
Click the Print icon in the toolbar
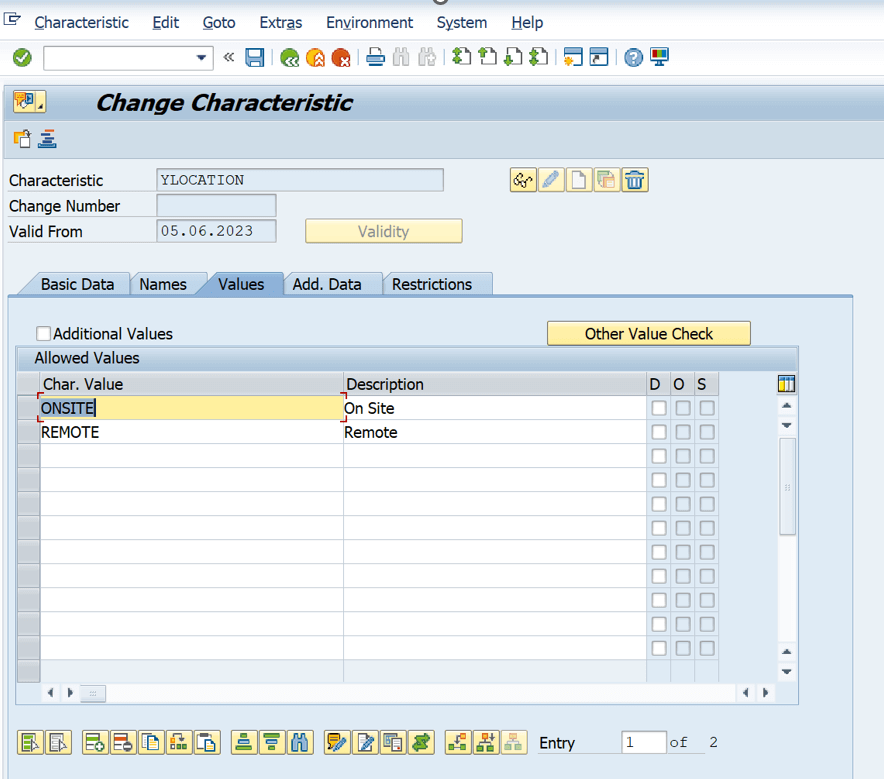point(375,57)
